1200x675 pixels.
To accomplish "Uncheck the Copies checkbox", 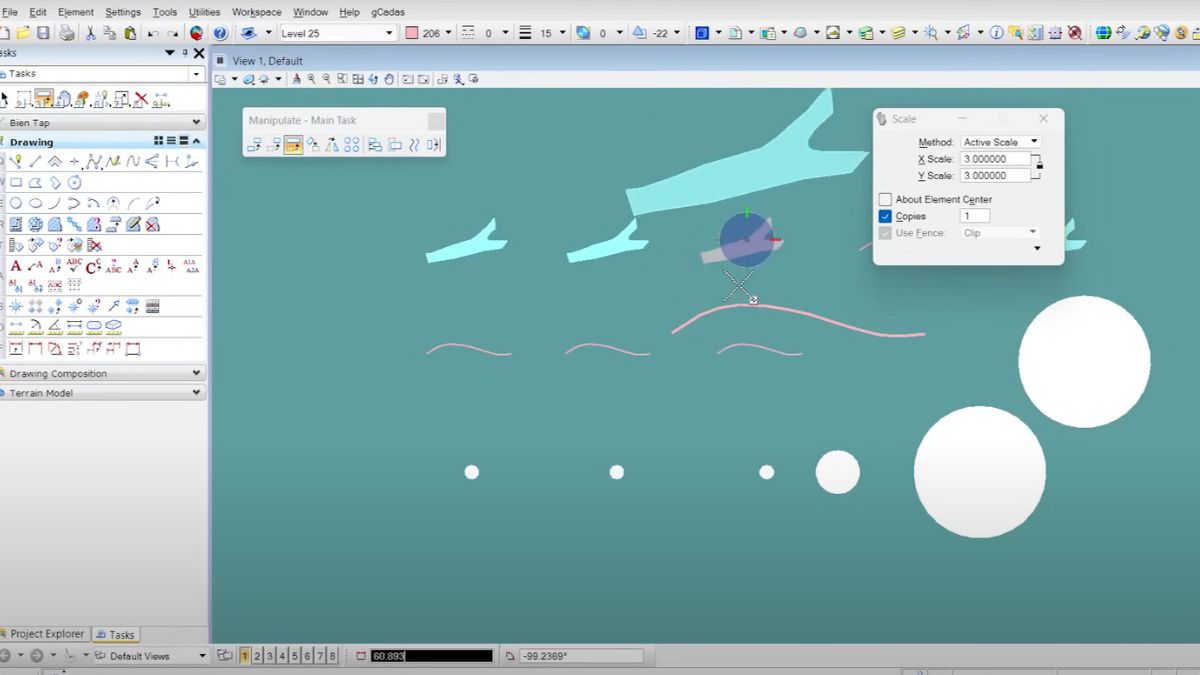I will click(885, 216).
